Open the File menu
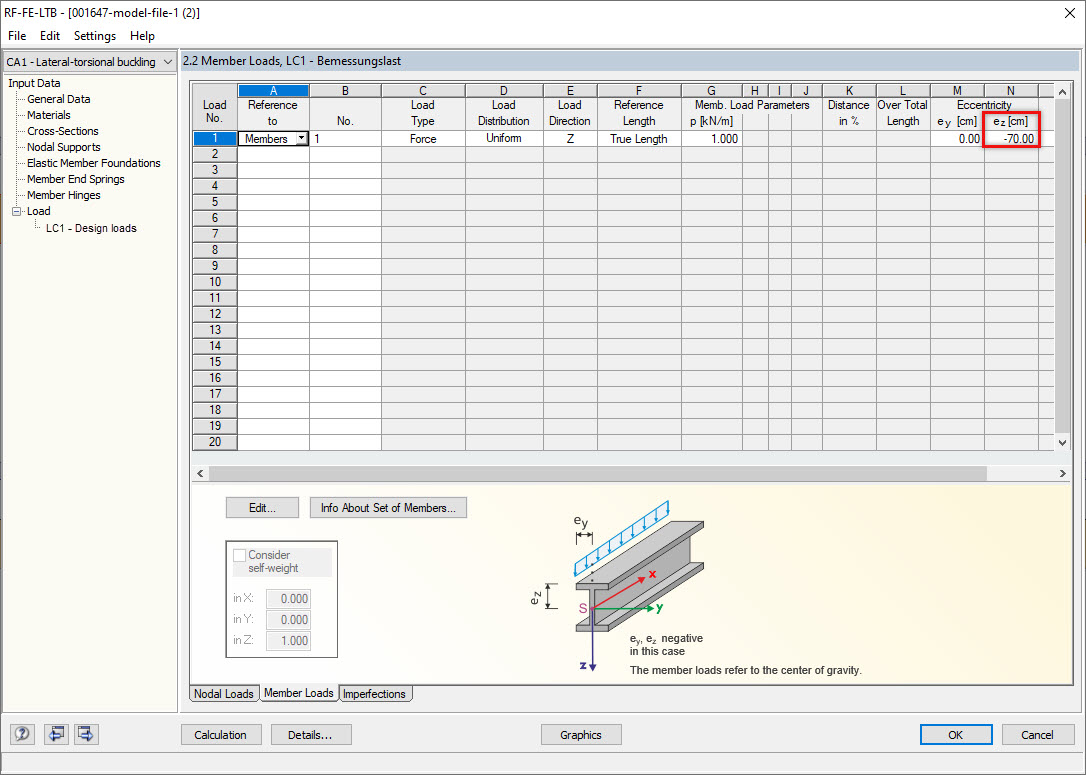 click(16, 36)
